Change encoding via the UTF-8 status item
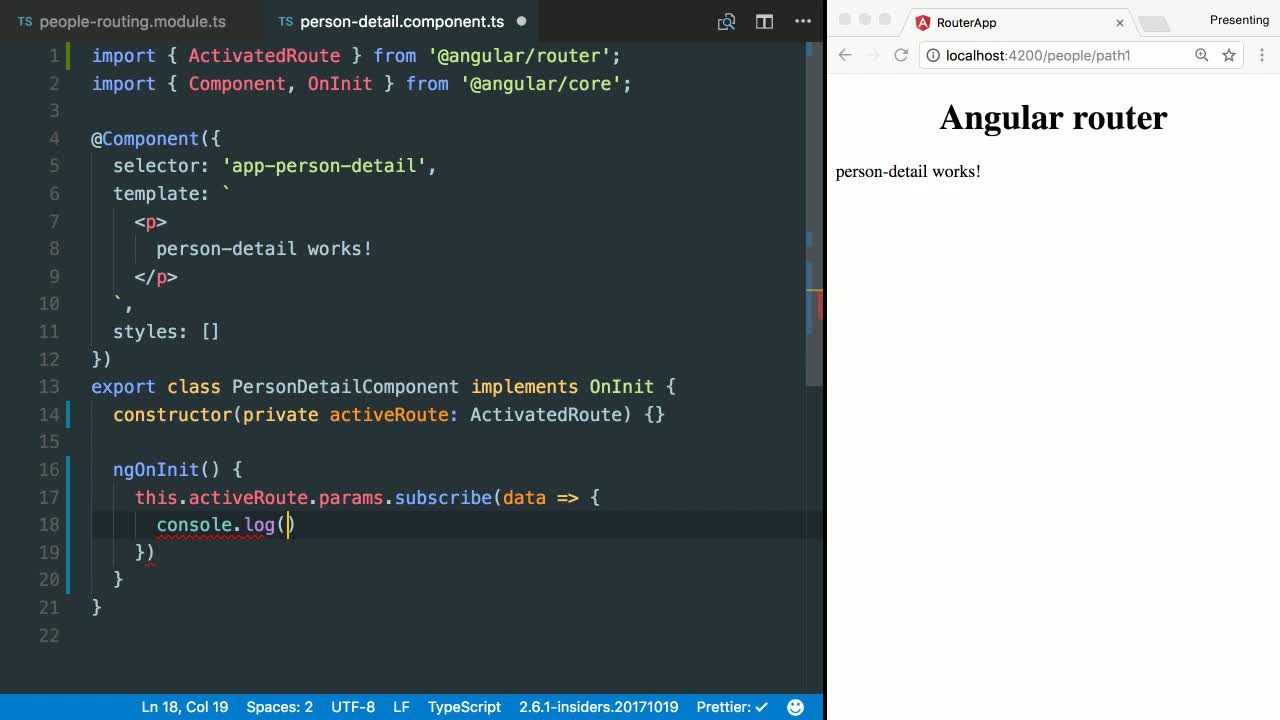Image resolution: width=1280 pixels, height=720 pixels. pos(353,707)
